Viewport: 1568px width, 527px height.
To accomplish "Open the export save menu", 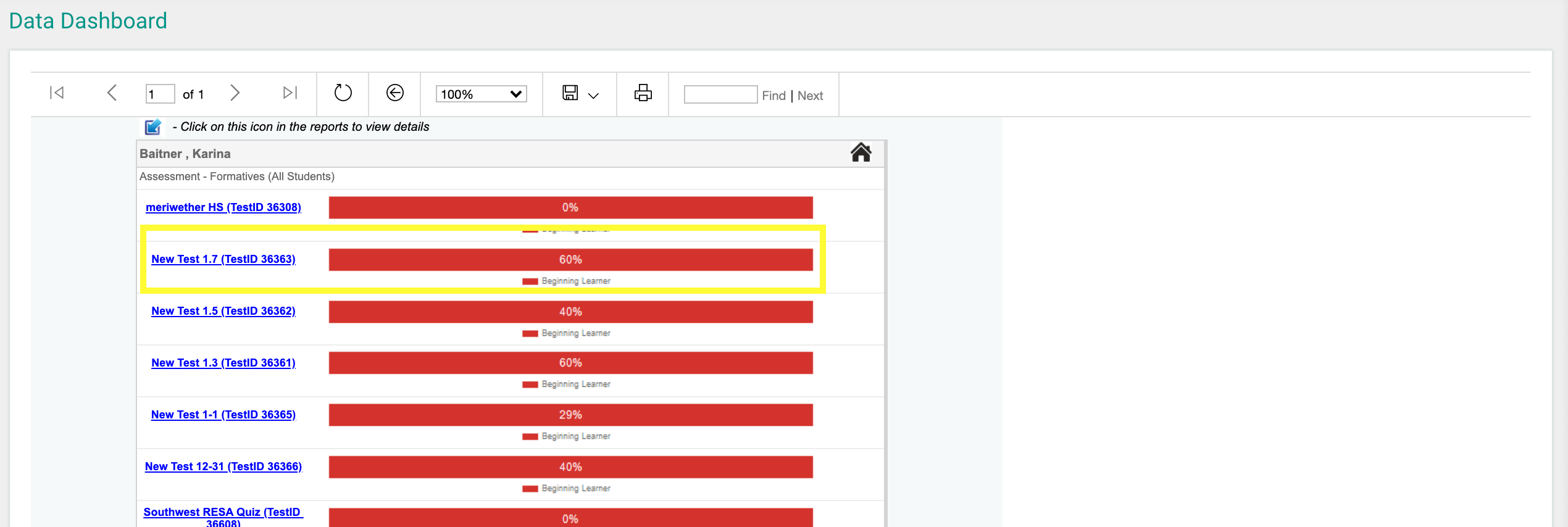I will tap(580, 94).
